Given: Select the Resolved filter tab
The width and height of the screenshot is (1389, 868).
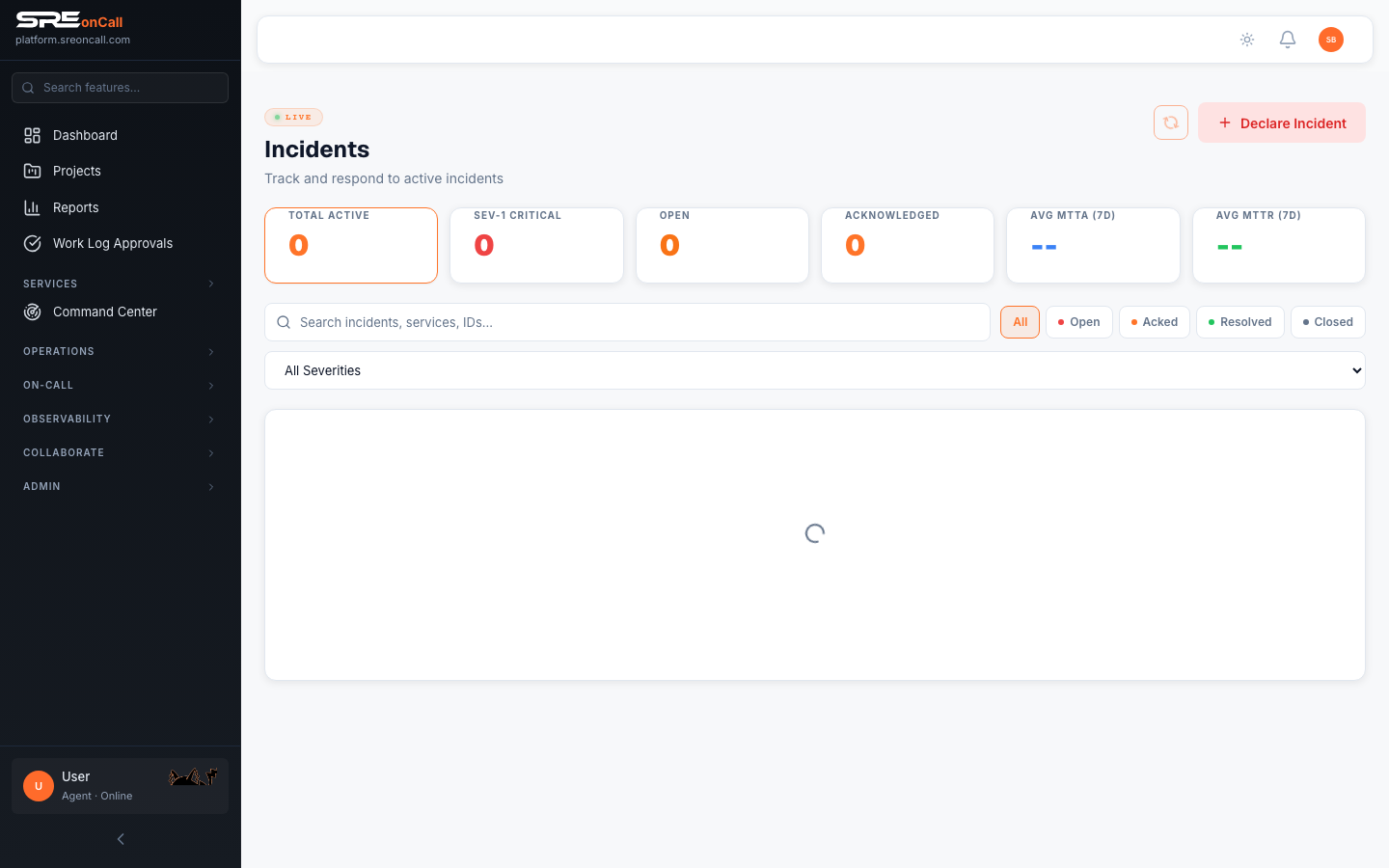Looking at the screenshot, I should [x=1239, y=322].
